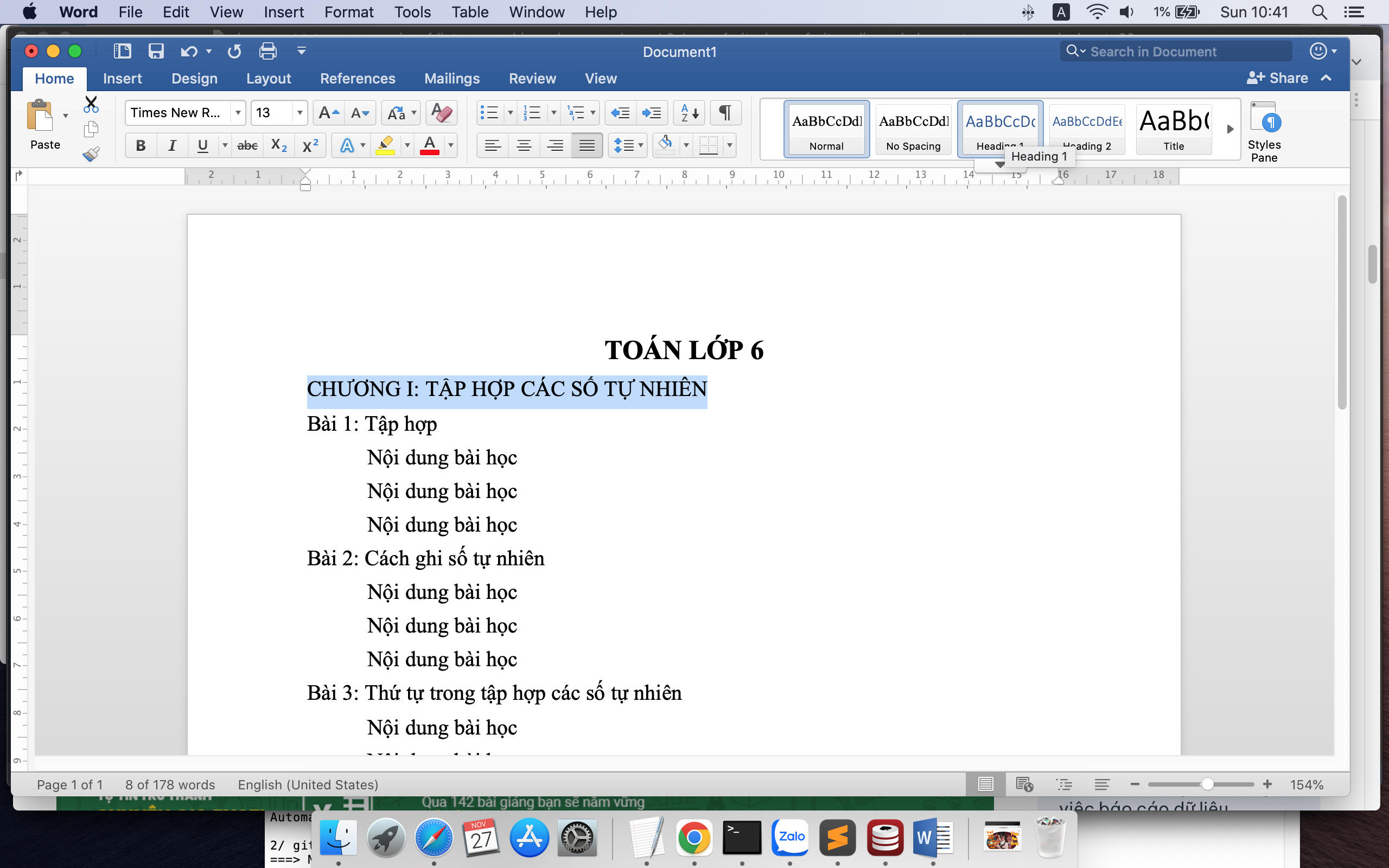Open the References tab
This screenshot has width=1389, height=868.
pyautogui.click(x=358, y=78)
